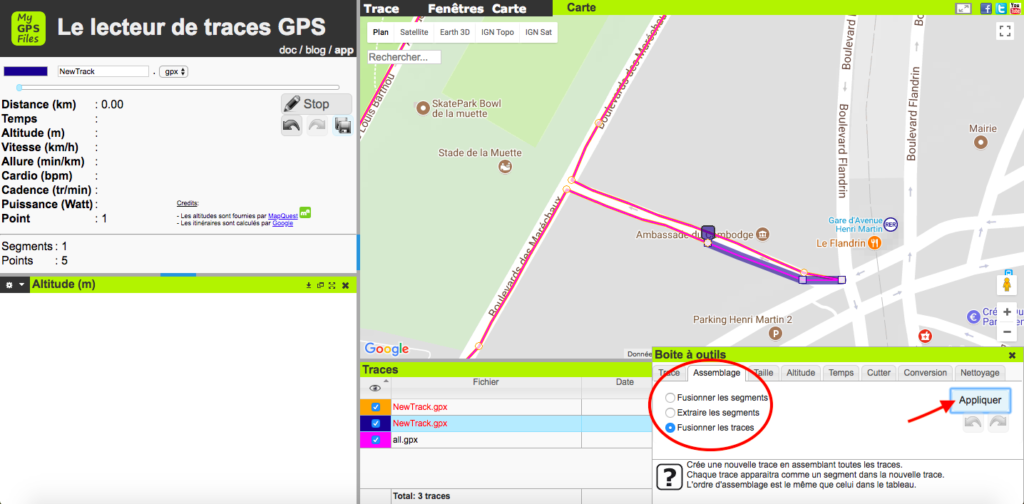Click the Stade de la Muette marker
The image size is (1024, 504).
point(504,167)
